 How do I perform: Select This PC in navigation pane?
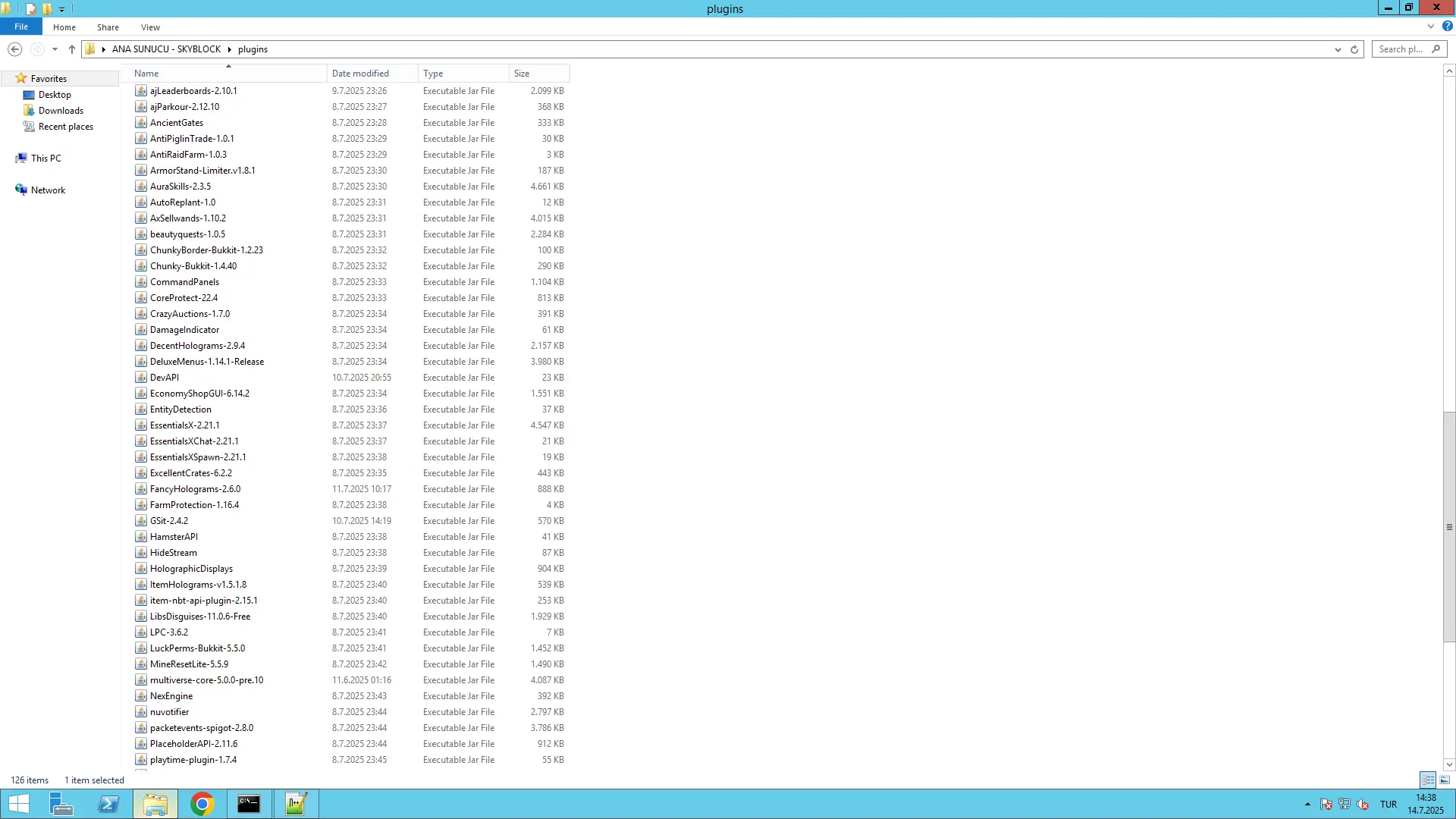click(x=46, y=158)
